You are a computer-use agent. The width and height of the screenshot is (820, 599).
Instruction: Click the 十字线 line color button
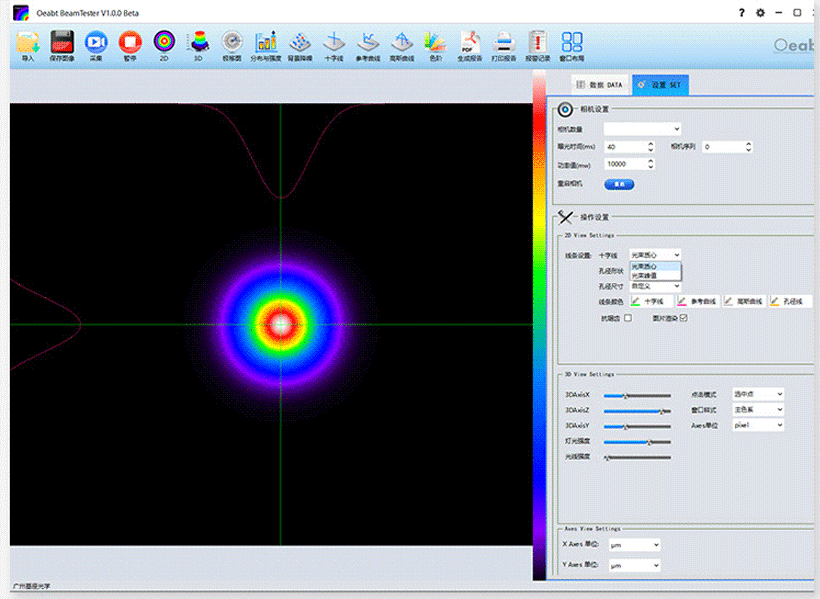click(x=650, y=301)
